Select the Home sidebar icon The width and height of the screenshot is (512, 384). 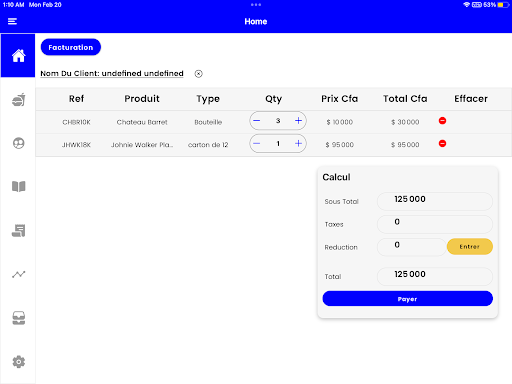click(18, 55)
